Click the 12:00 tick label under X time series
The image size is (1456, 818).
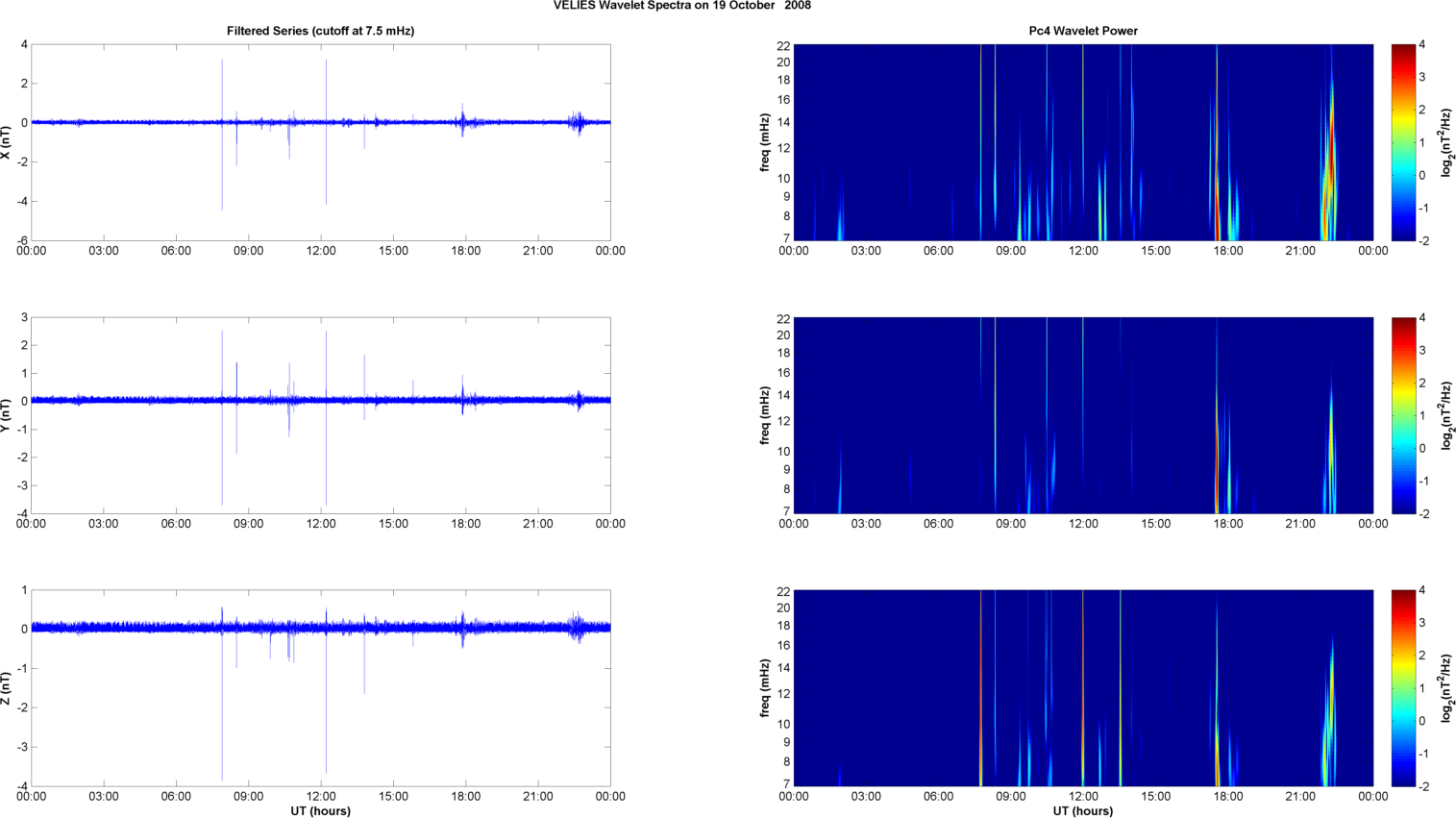click(321, 251)
